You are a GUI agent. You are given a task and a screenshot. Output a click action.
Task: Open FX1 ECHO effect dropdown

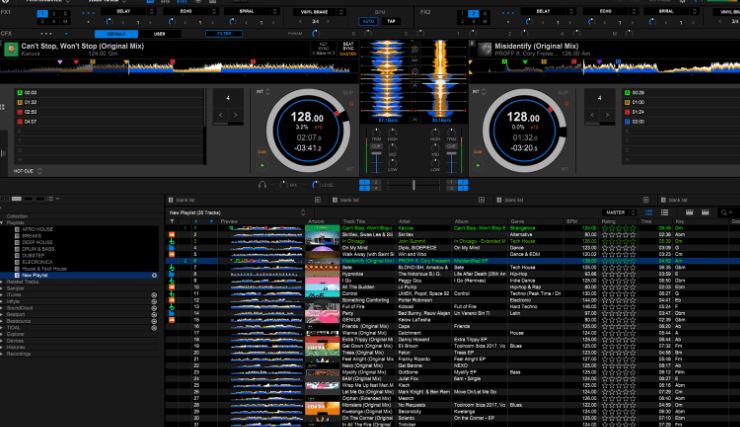pyautogui.click(x=190, y=11)
